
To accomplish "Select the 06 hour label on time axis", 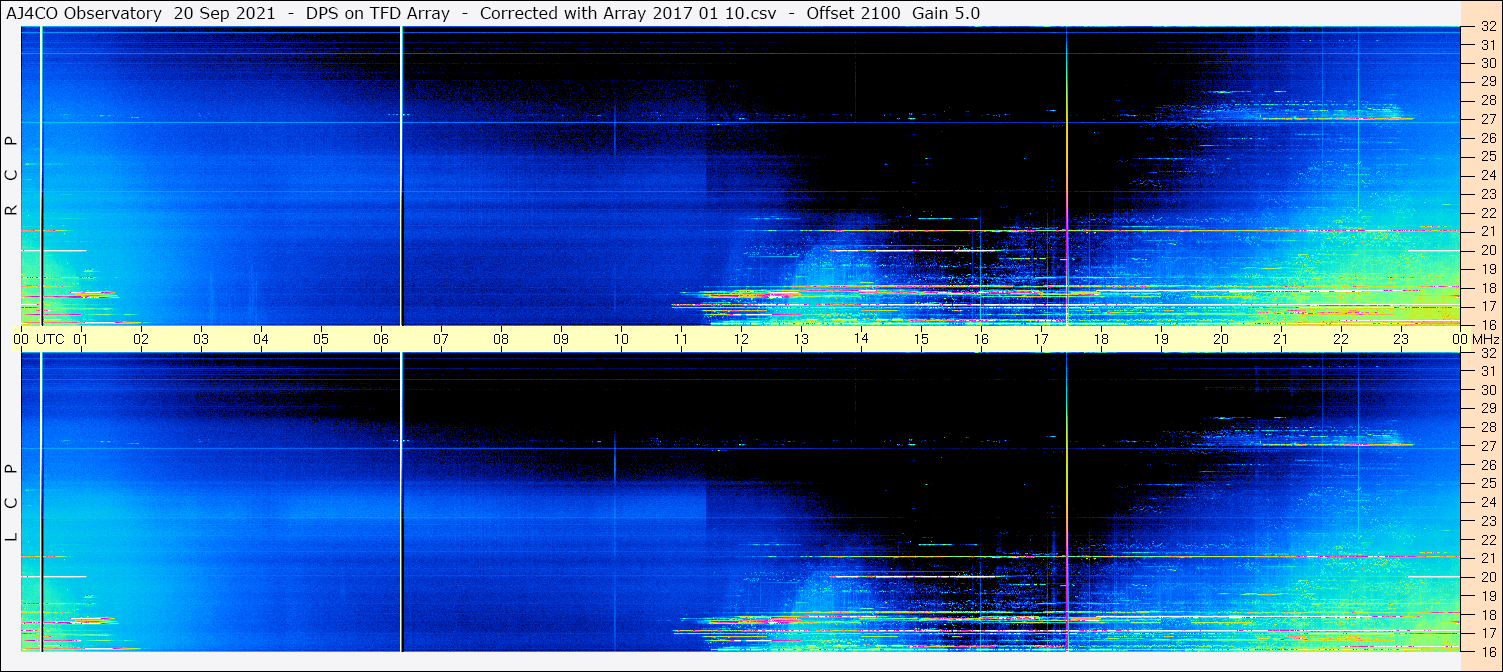I will click(381, 339).
